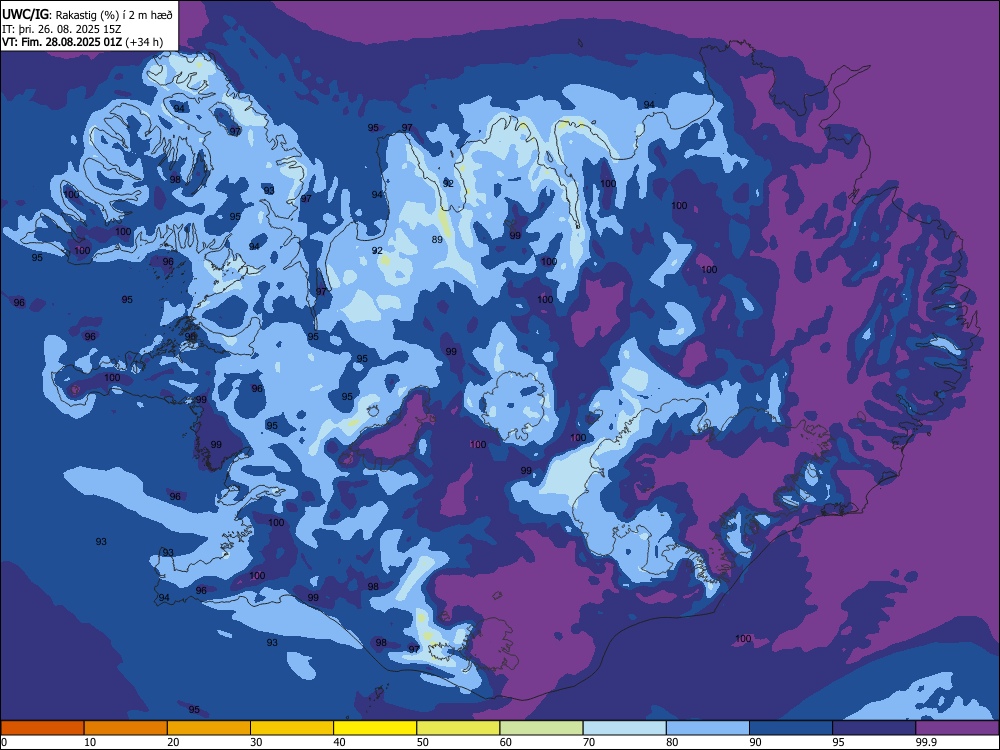Select the '30' legend scale label

(256, 742)
